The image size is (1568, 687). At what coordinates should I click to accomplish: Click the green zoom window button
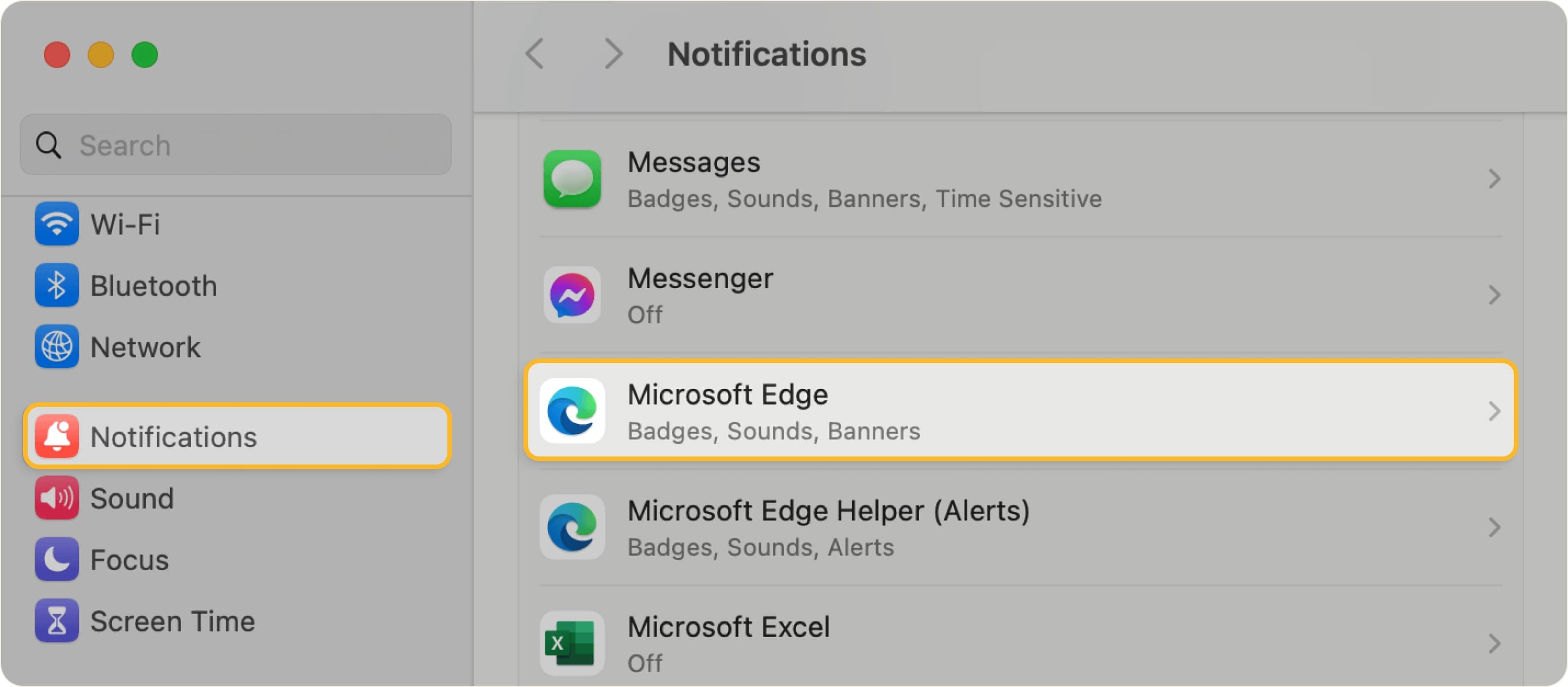[144, 55]
